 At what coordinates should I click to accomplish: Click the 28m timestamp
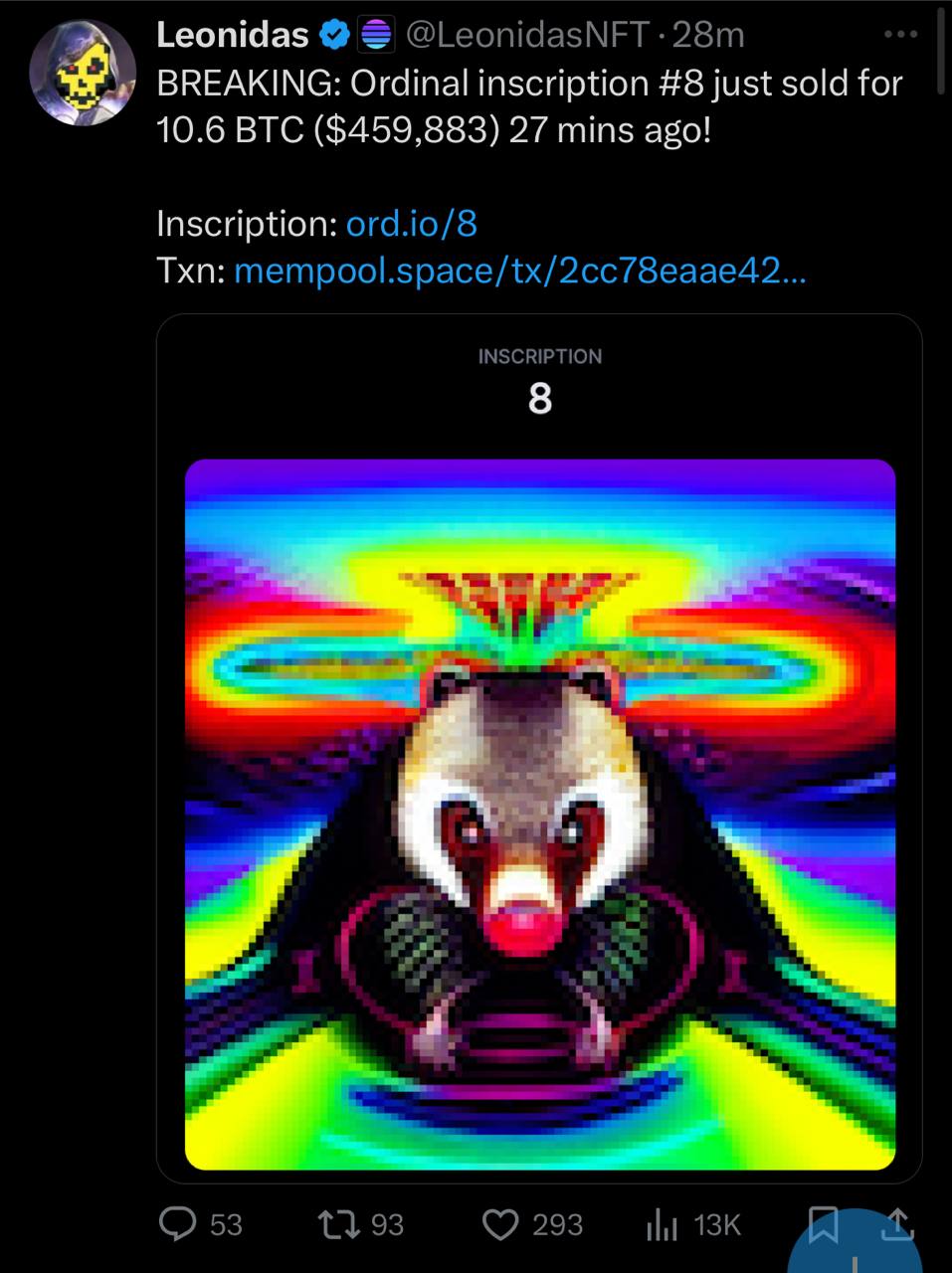pos(708,36)
